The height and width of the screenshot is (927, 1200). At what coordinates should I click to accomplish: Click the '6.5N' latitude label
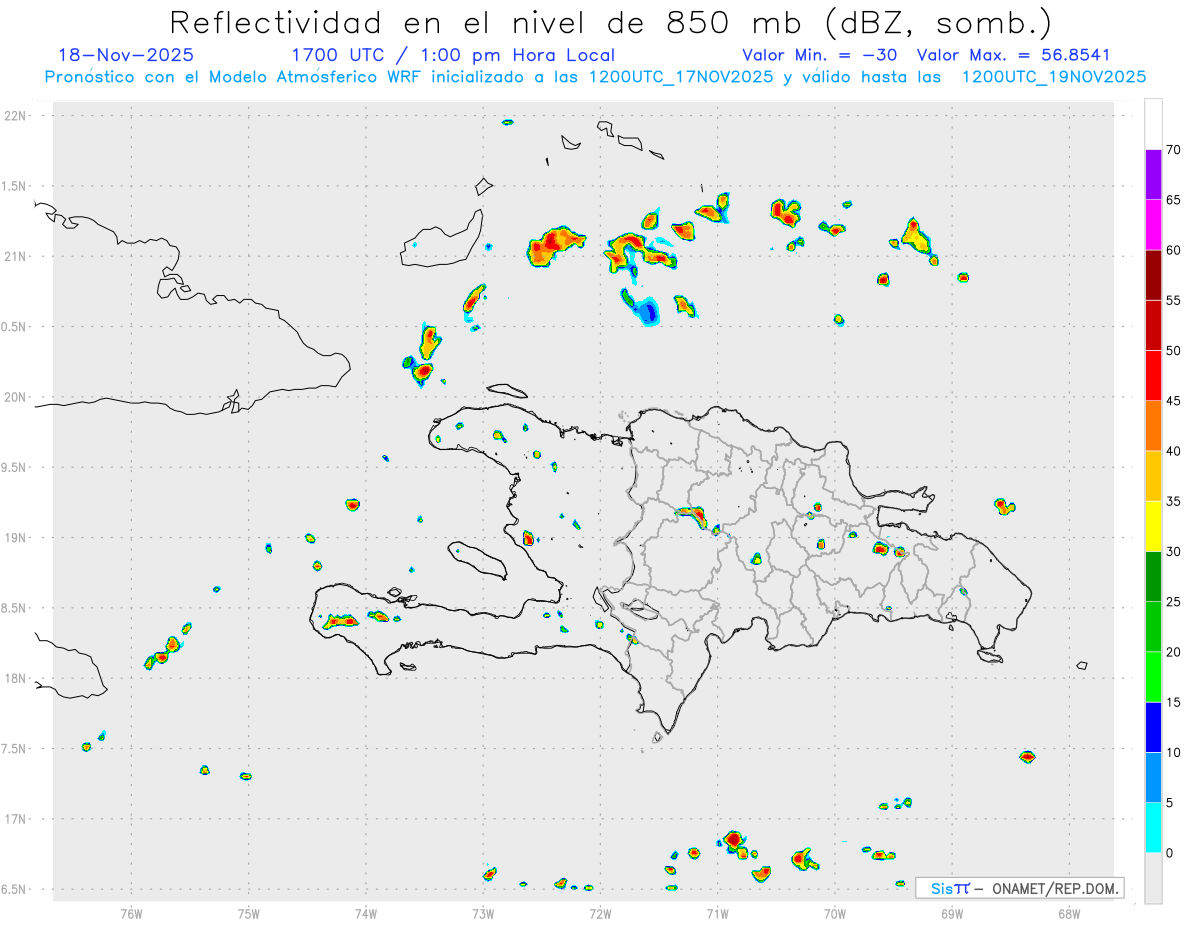pyautogui.click(x=13, y=890)
